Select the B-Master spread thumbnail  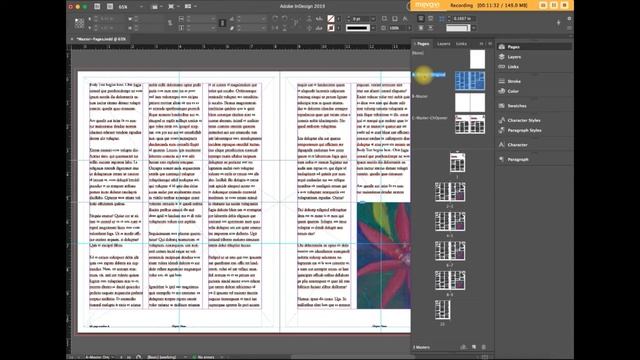click(470, 102)
